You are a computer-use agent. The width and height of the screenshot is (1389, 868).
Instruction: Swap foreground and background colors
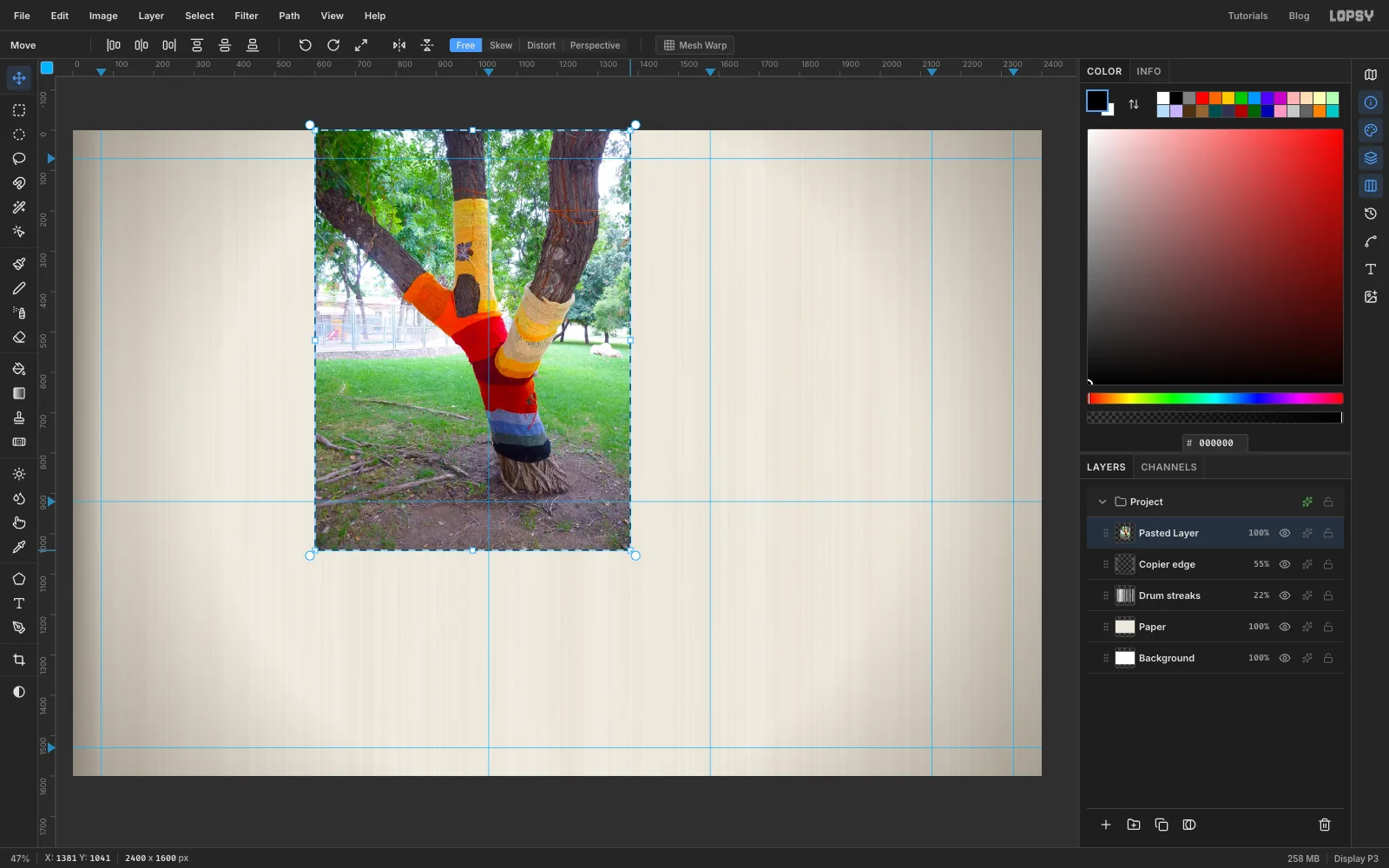(1134, 104)
